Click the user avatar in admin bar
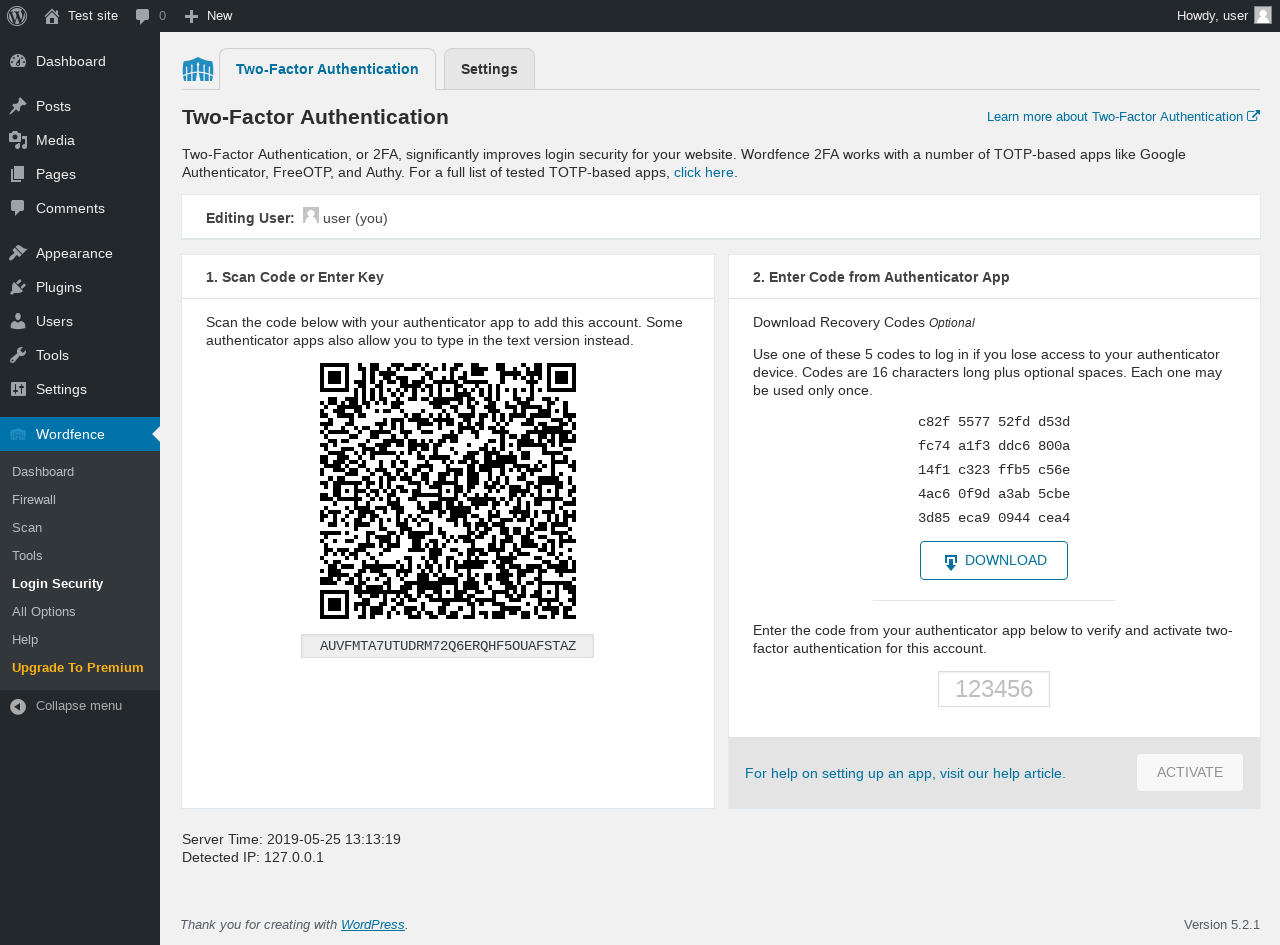1280x945 pixels. click(x=1263, y=15)
